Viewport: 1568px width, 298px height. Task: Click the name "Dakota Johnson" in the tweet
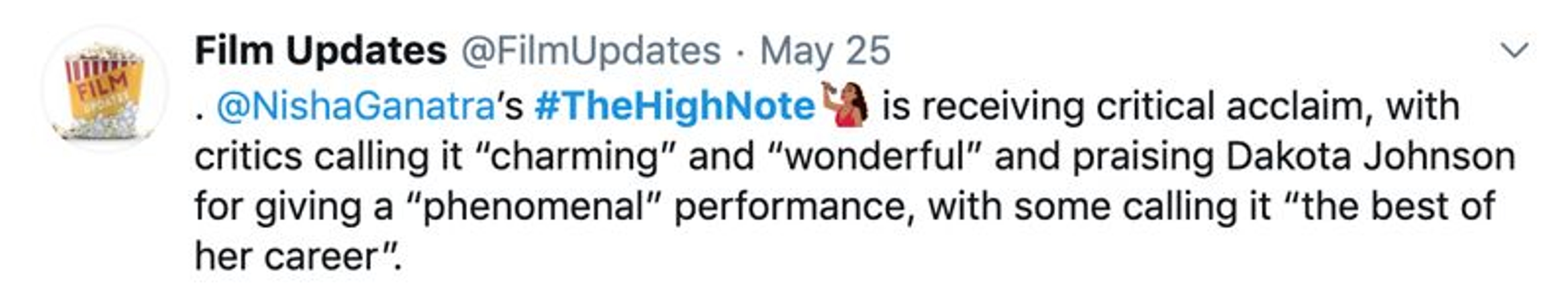[x=1370, y=156]
